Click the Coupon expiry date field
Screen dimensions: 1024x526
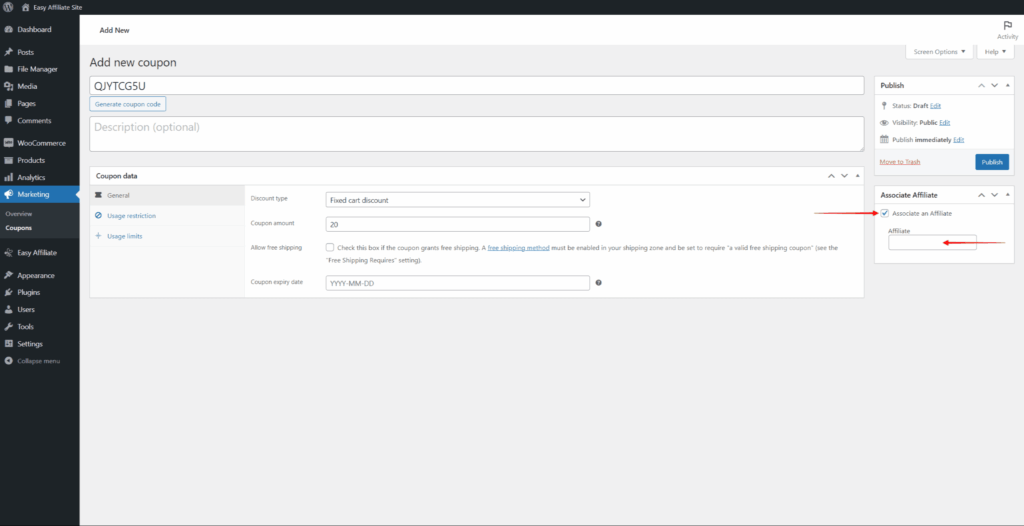(x=457, y=283)
